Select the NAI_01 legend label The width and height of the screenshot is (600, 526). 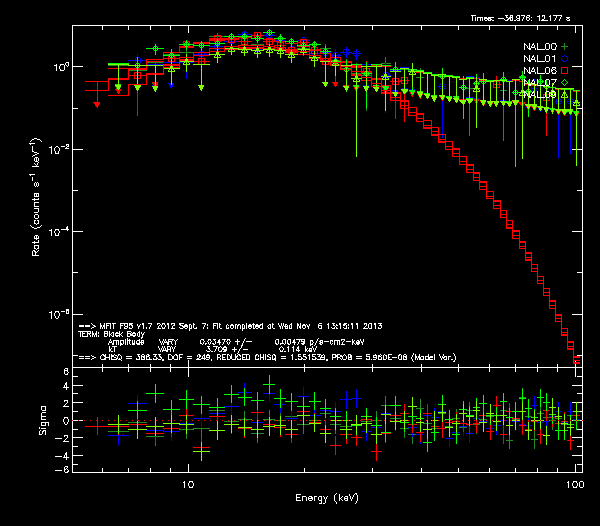tap(539, 58)
